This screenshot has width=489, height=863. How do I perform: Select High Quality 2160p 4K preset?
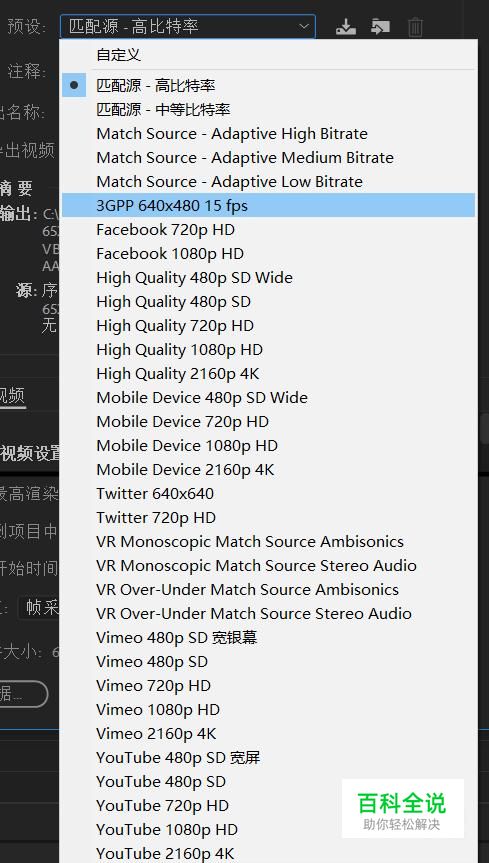pyautogui.click(x=269, y=374)
